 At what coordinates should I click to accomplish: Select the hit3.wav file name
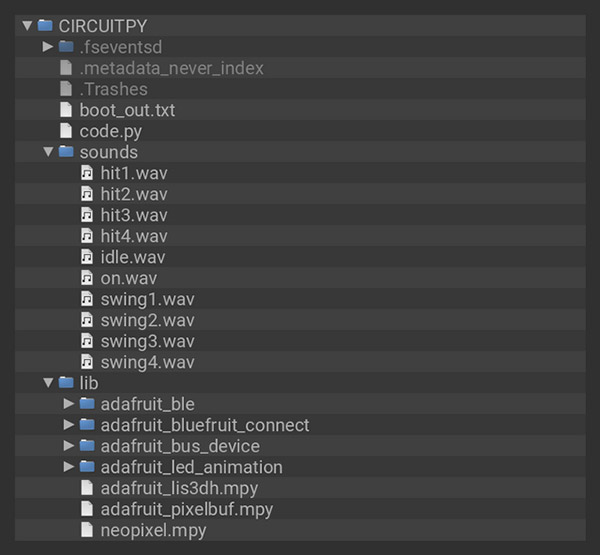[x=134, y=215]
